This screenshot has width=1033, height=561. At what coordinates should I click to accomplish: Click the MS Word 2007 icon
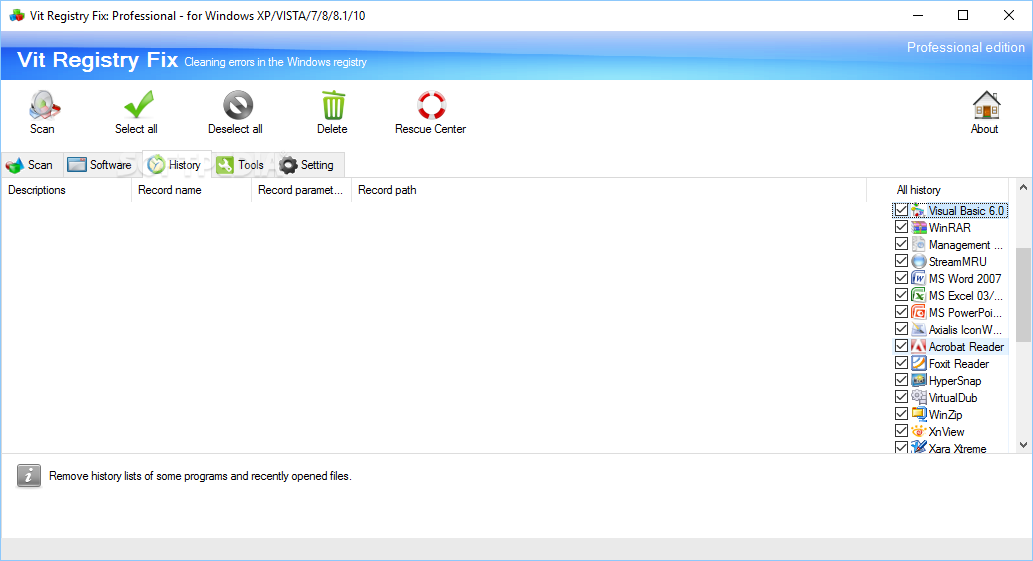[x=918, y=279]
